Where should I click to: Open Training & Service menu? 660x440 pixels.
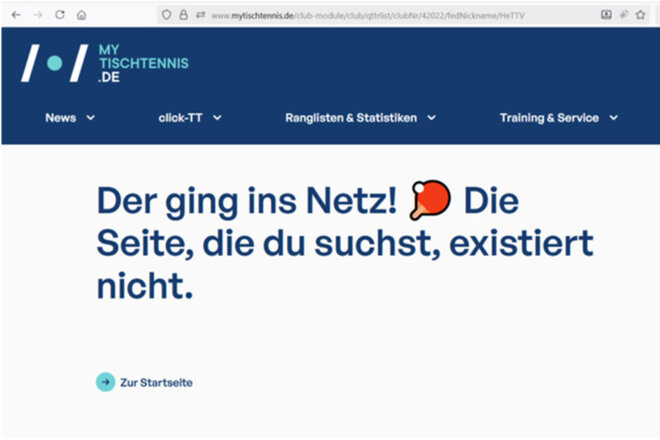[549, 118]
